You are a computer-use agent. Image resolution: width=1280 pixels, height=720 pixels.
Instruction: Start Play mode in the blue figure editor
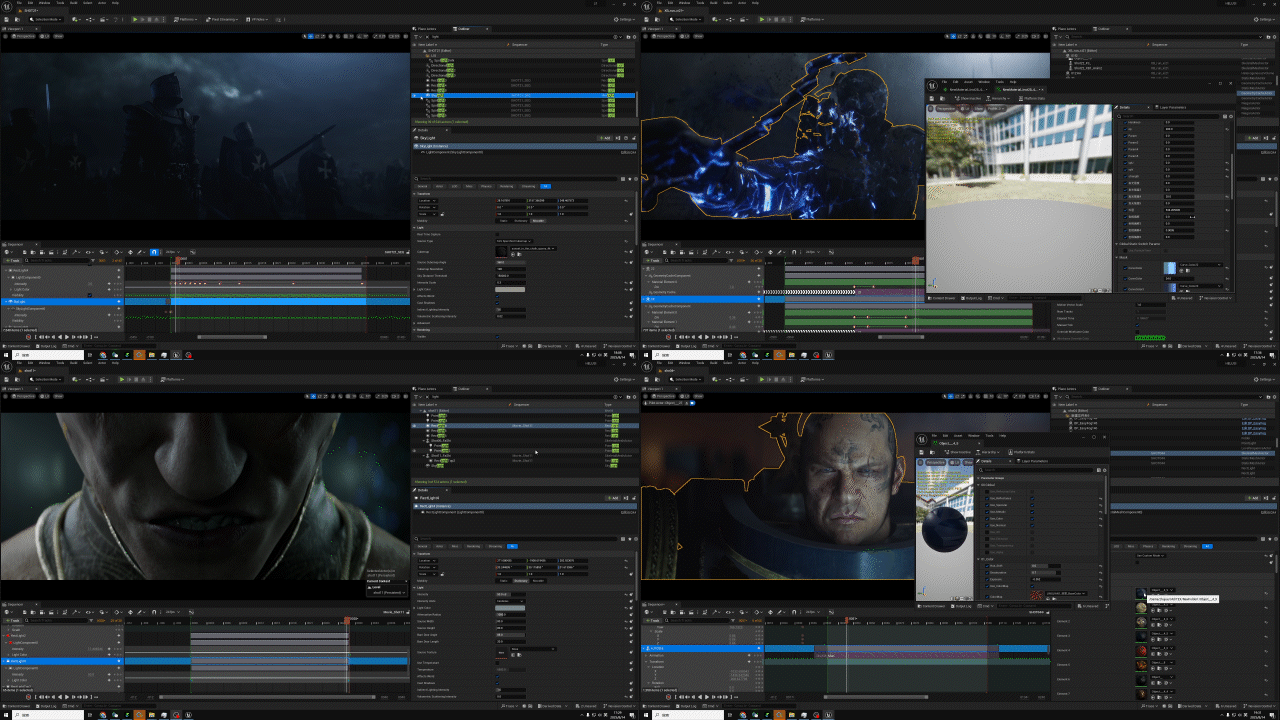[761, 19]
